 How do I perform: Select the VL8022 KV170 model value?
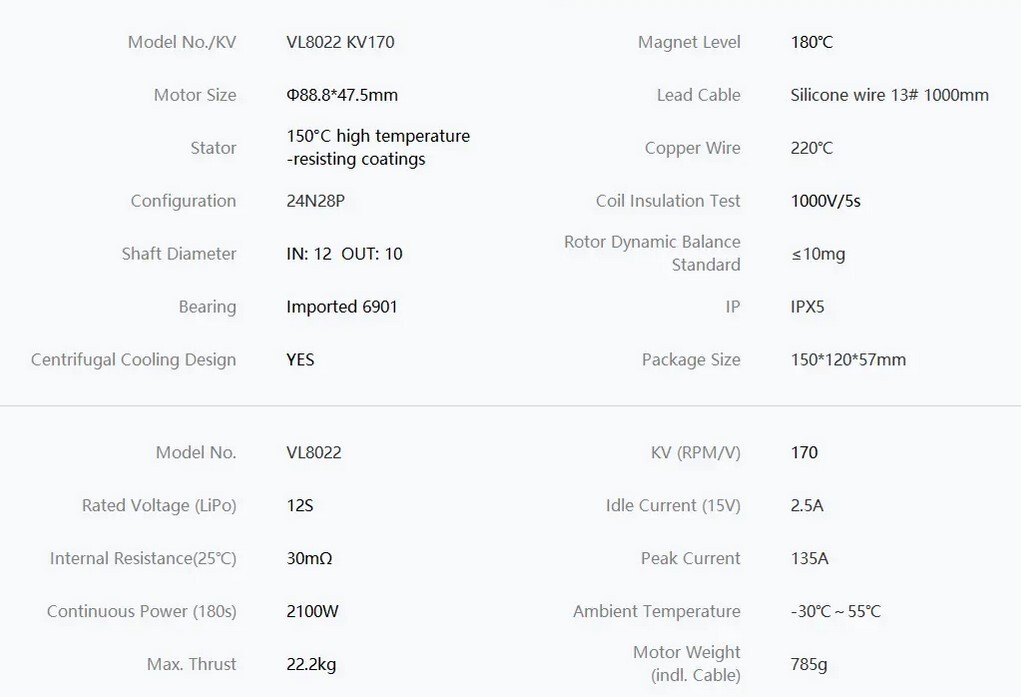point(340,42)
